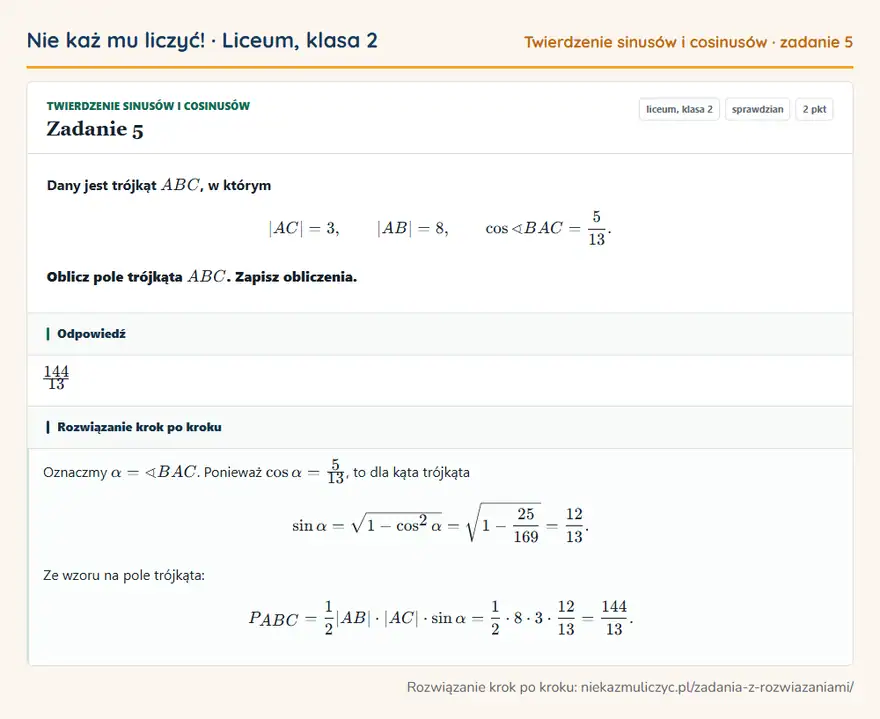Click the 'Rozwiązanie krok po kroku' section heading
The height and width of the screenshot is (719, 880).
139,427
